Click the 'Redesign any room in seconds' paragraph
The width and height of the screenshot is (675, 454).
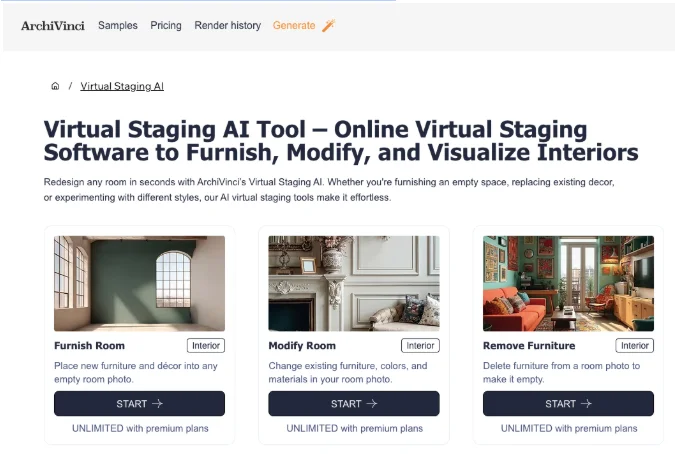tap(329, 190)
